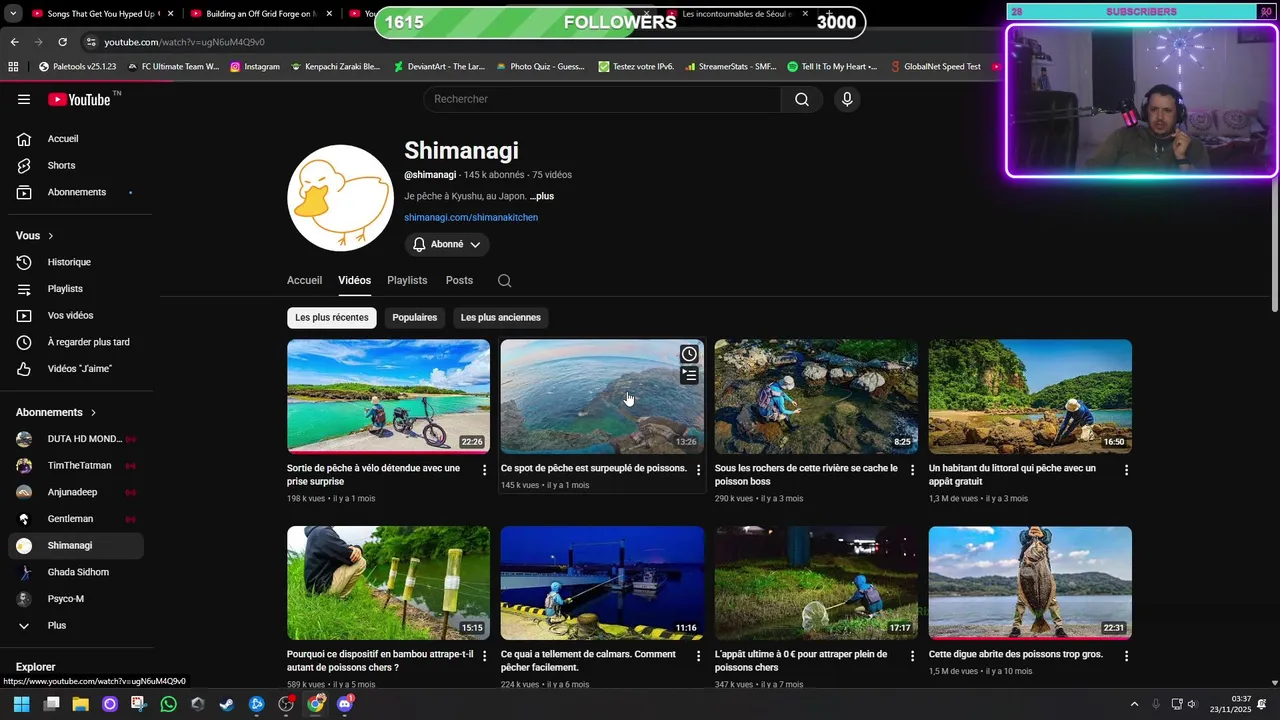The height and width of the screenshot is (720, 1280).
Task: Open options for the vélo détendue video
Action: tap(484, 470)
